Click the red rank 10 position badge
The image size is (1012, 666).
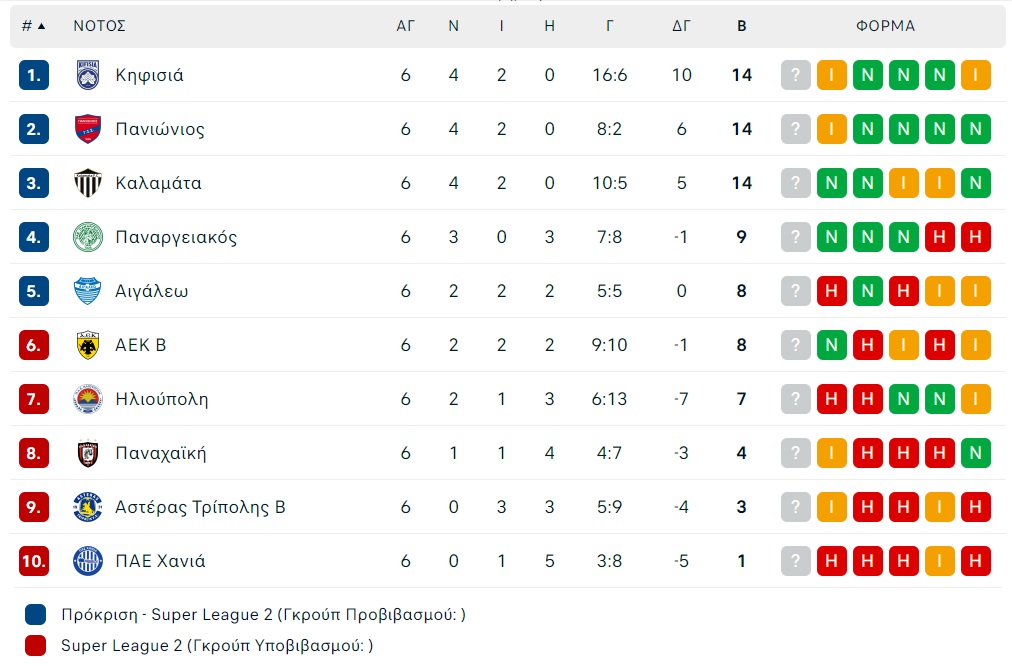(x=34, y=561)
